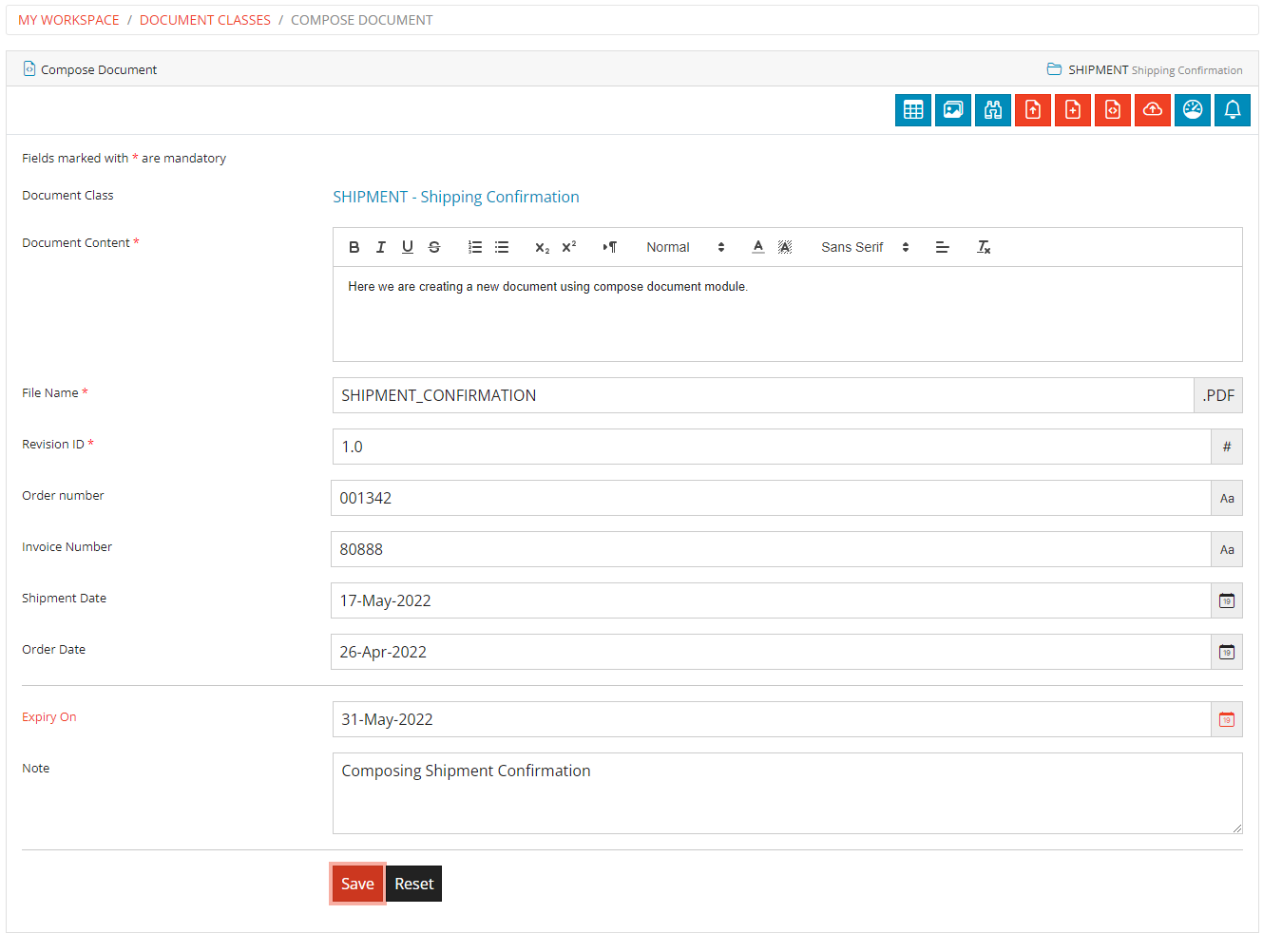Navigate to MY WORKSPACE breadcrumb

pyautogui.click(x=67, y=19)
